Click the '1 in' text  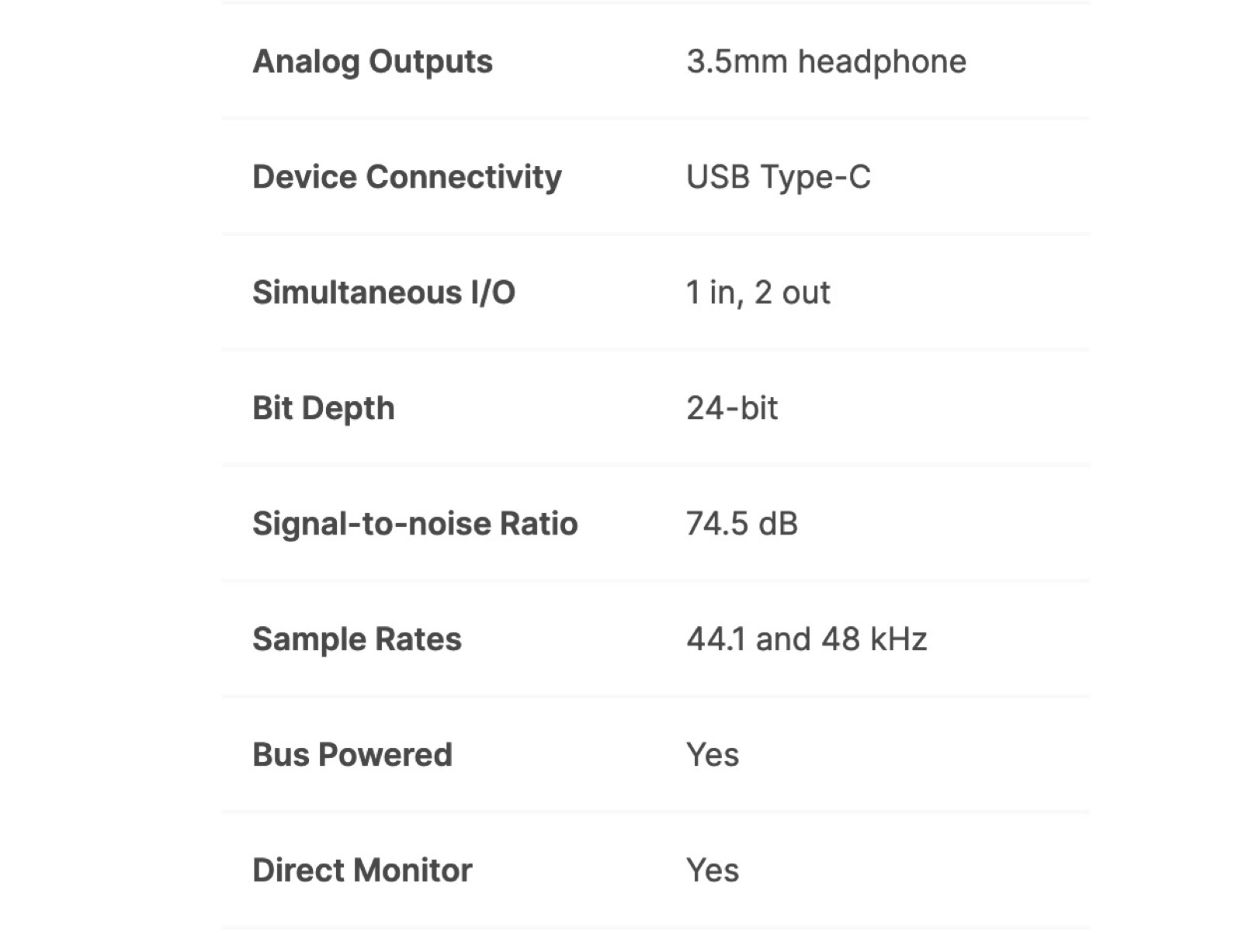point(709,293)
